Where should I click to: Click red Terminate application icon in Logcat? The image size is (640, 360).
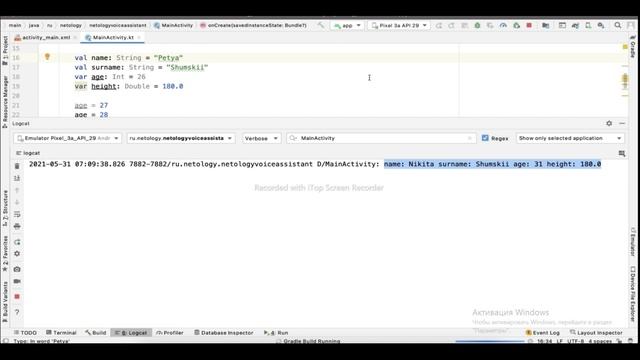click(17, 297)
